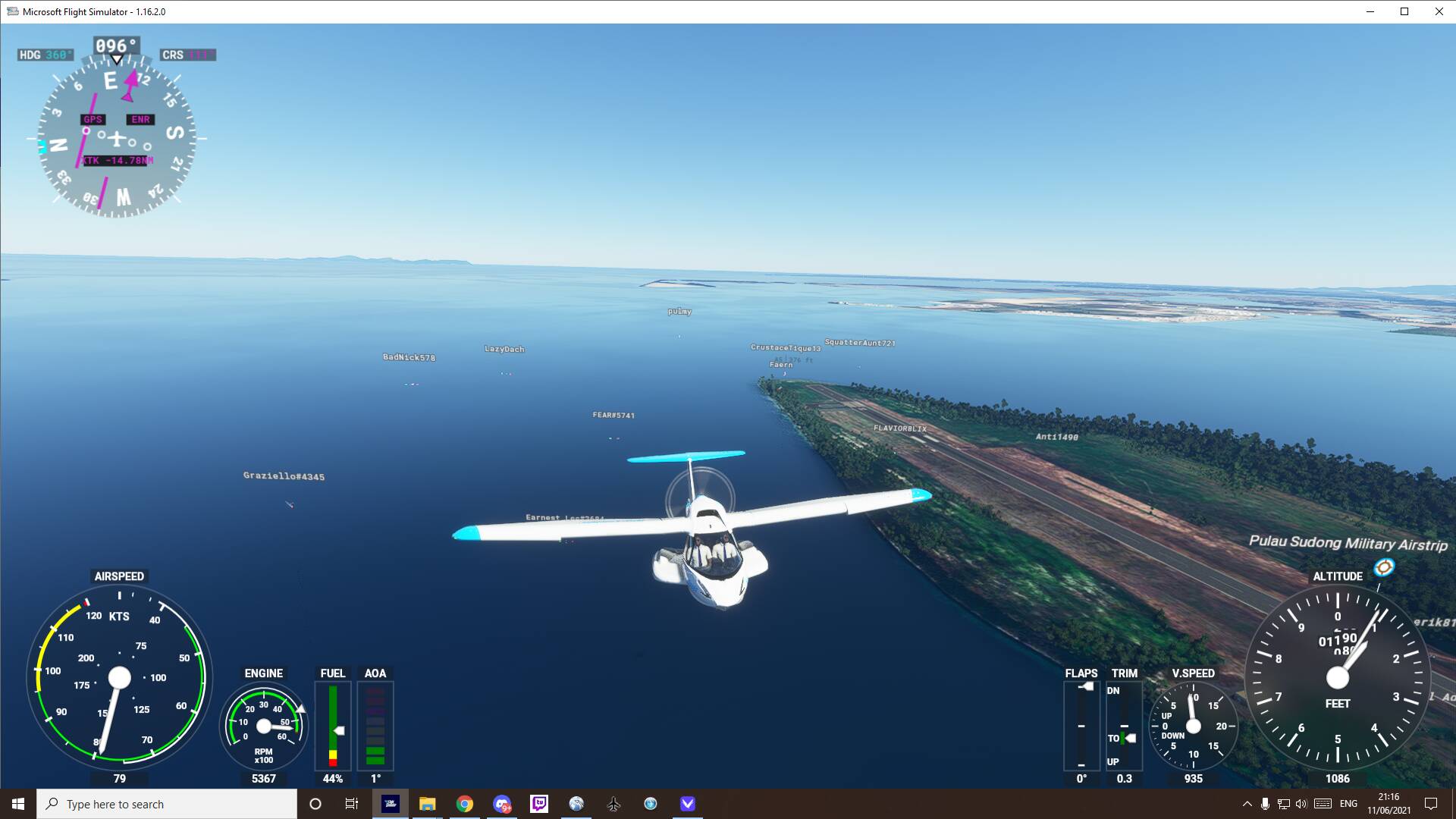Click the HDG heading indicator box
This screenshot has height=819, width=1456.
click(45, 55)
